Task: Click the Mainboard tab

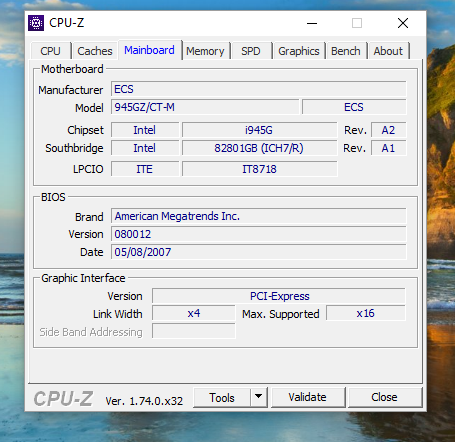Action: click(x=149, y=50)
